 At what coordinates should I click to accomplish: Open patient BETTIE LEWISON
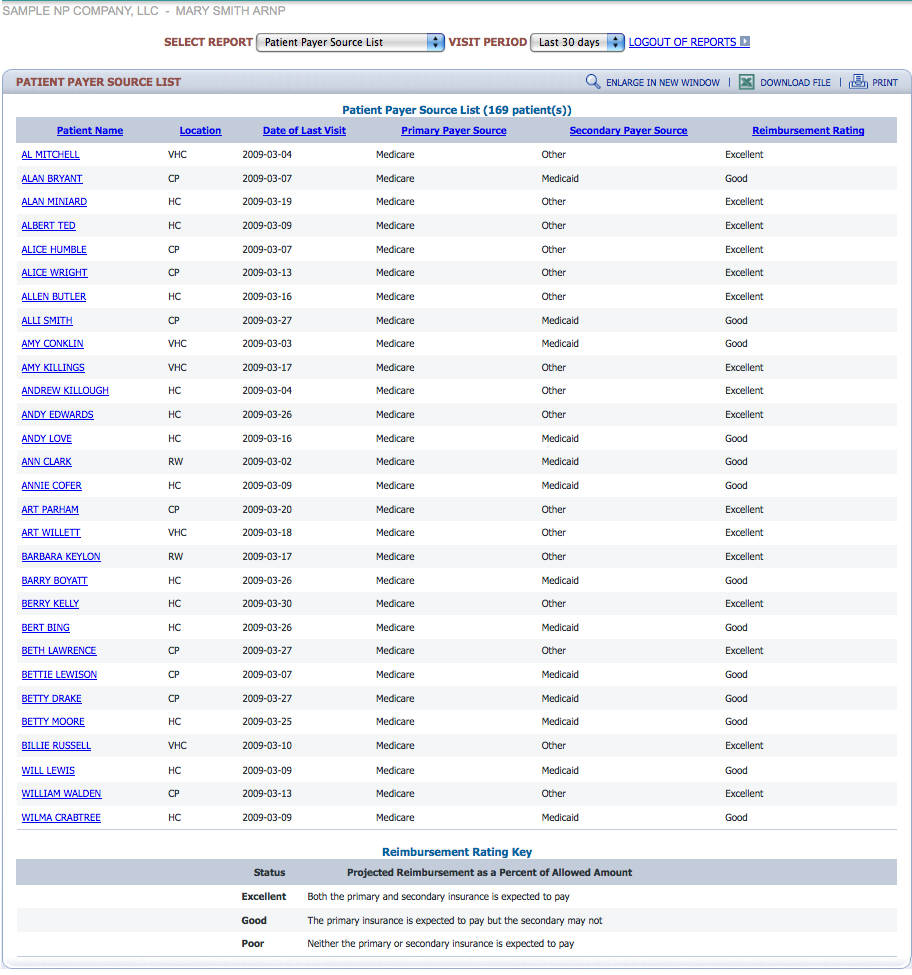pyautogui.click(x=59, y=675)
